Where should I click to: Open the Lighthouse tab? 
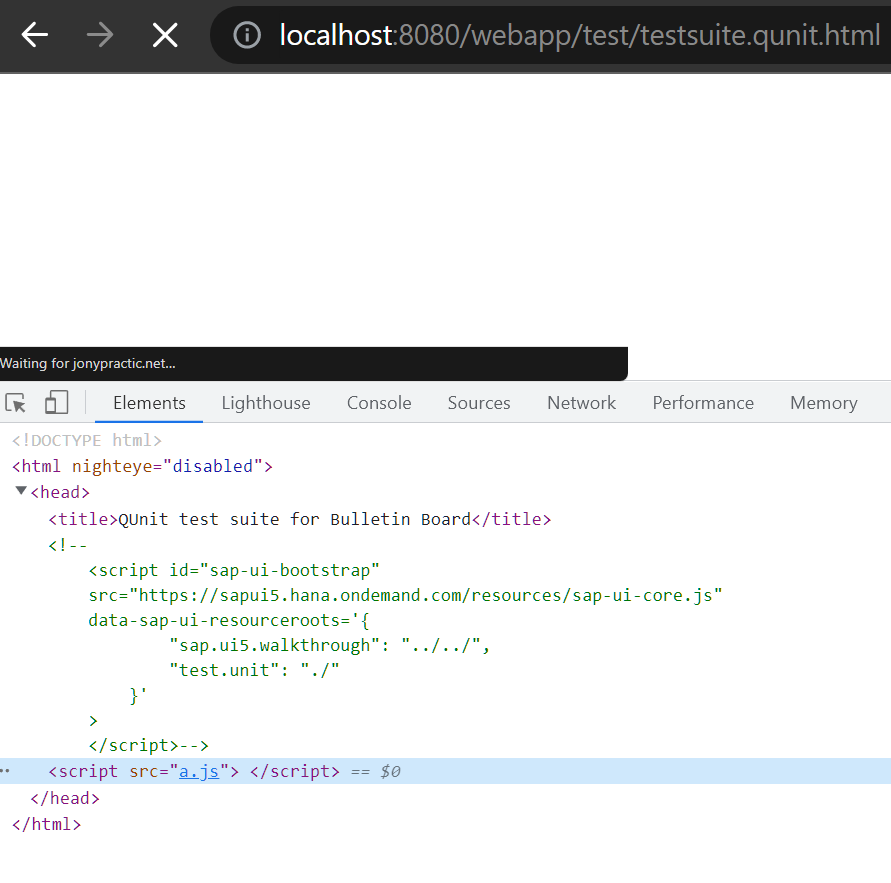coord(266,403)
